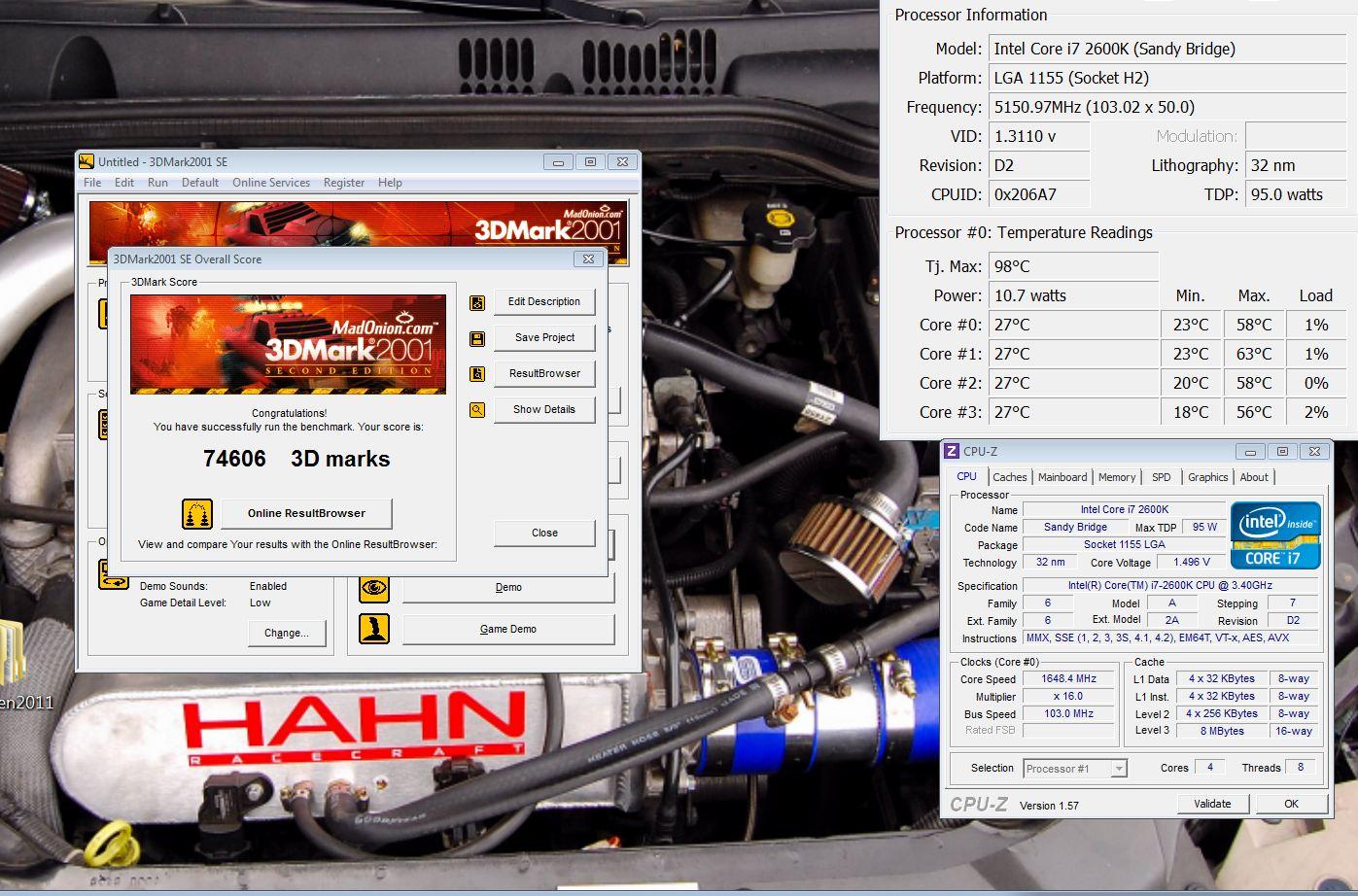This screenshot has height=896, width=1358.
Task: Open the Online Services menu
Action: click(x=271, y=183)
